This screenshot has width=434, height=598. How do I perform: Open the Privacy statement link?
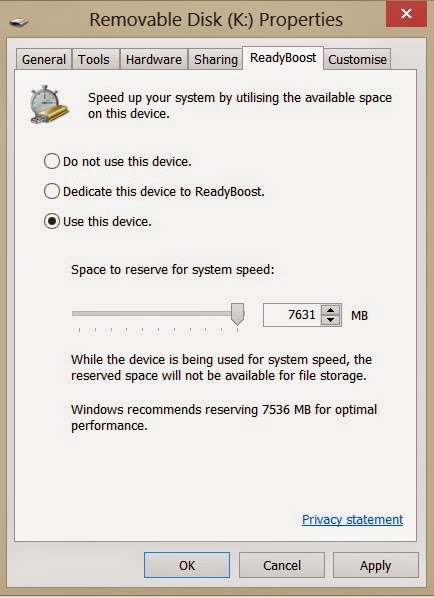click(352, 519)
